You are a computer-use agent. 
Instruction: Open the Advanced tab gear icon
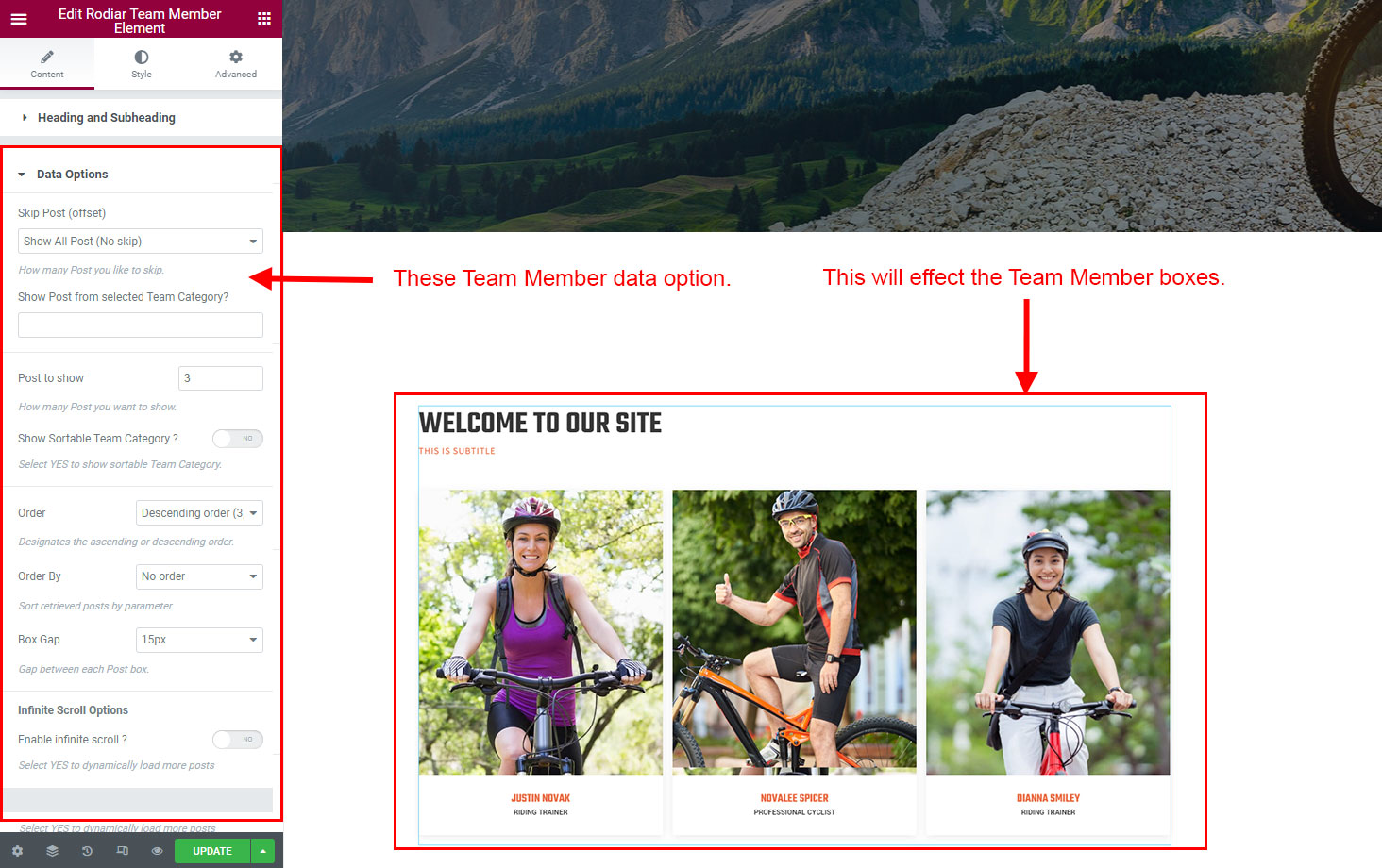point(236,58)
